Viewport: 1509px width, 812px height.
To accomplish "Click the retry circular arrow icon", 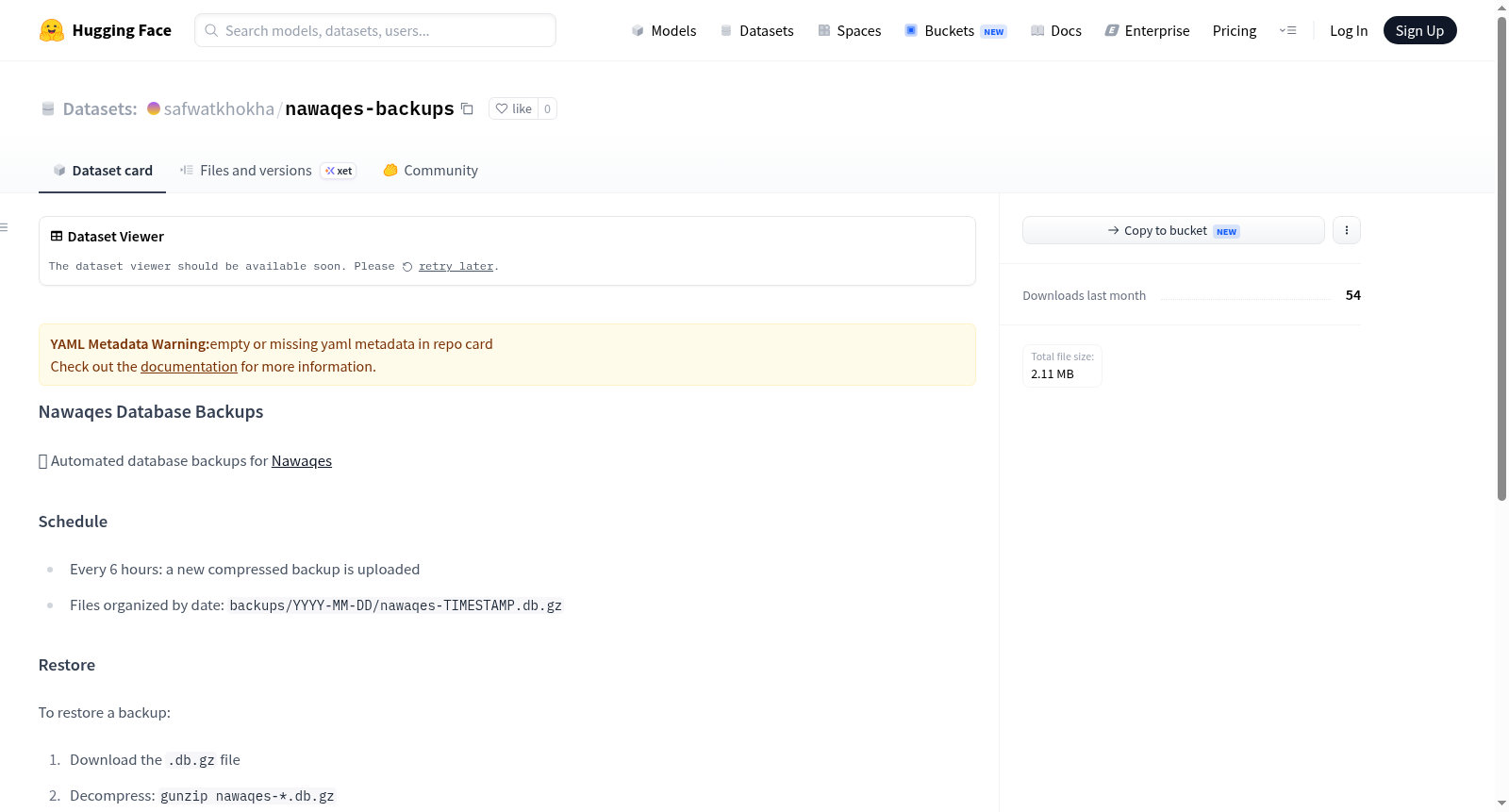I will point(407,267).
